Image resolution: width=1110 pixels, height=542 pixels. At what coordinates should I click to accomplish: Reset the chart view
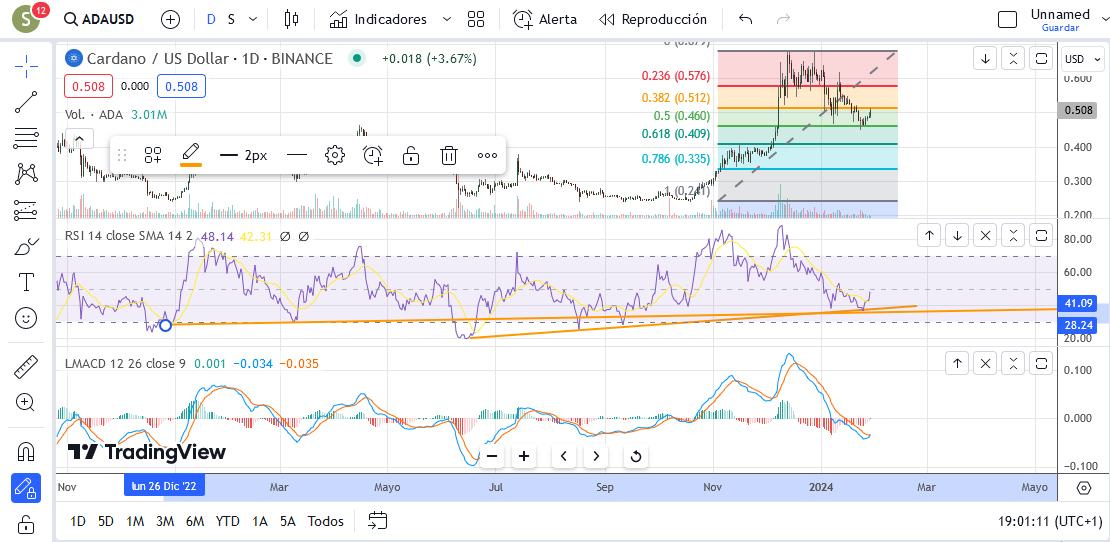pyautogui.click(x=636, y=456)
